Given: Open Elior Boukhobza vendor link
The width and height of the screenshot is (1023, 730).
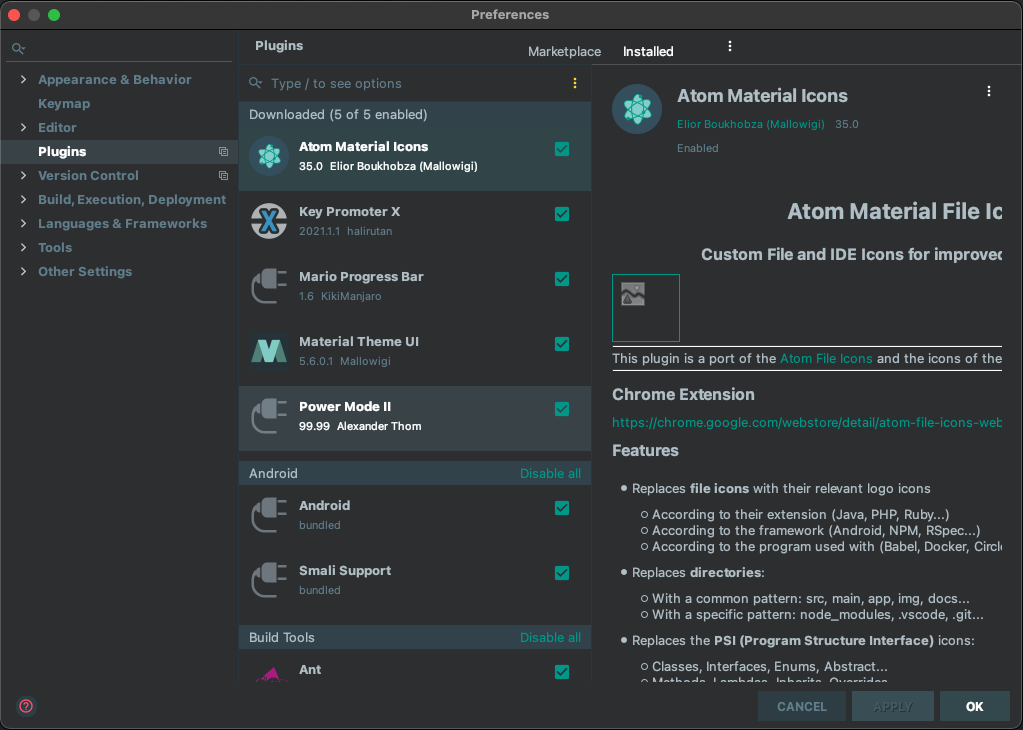Looking at the screenshot, I should pos(750,124).
